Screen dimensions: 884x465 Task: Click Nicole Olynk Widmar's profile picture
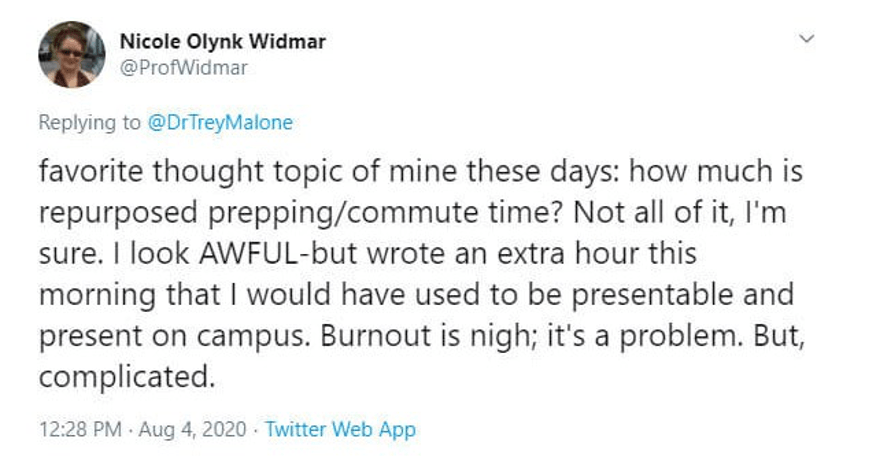[x=72, y=54]
